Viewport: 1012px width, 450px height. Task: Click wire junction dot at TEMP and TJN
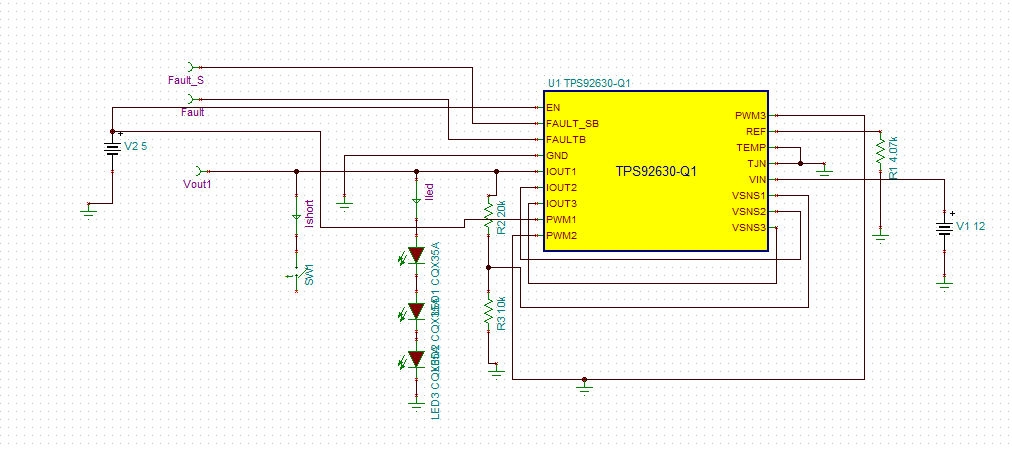tap(800, 163)
